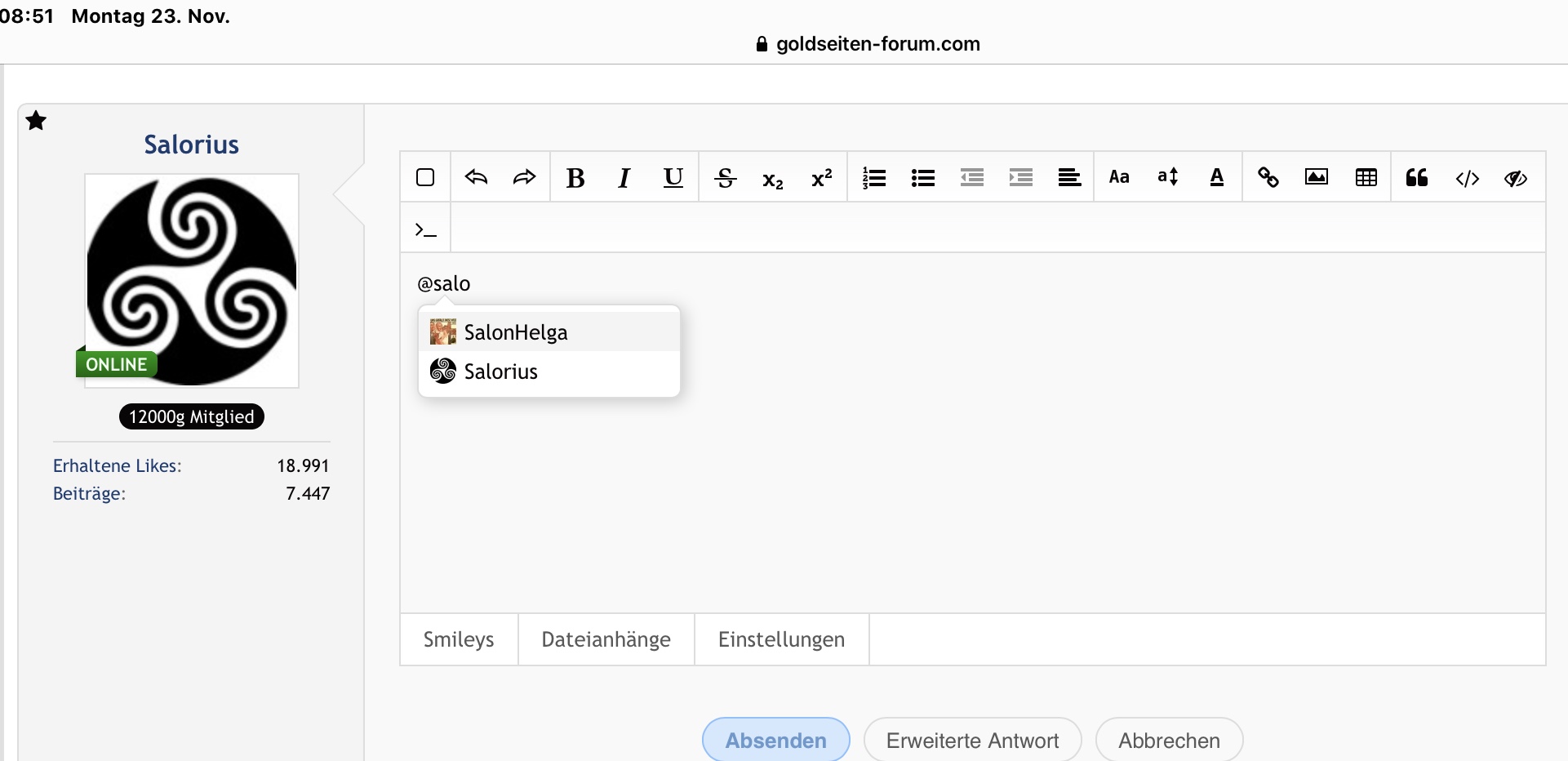Open the font size dropdown
1568x761 pixels.
(x=1168, y=178)
